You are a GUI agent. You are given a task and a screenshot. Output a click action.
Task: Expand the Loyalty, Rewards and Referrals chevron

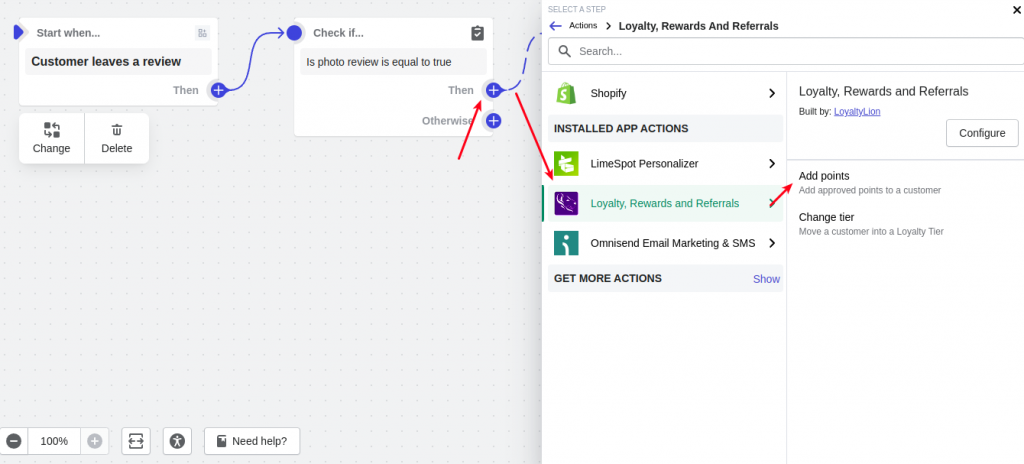click(x=772, y=203)
